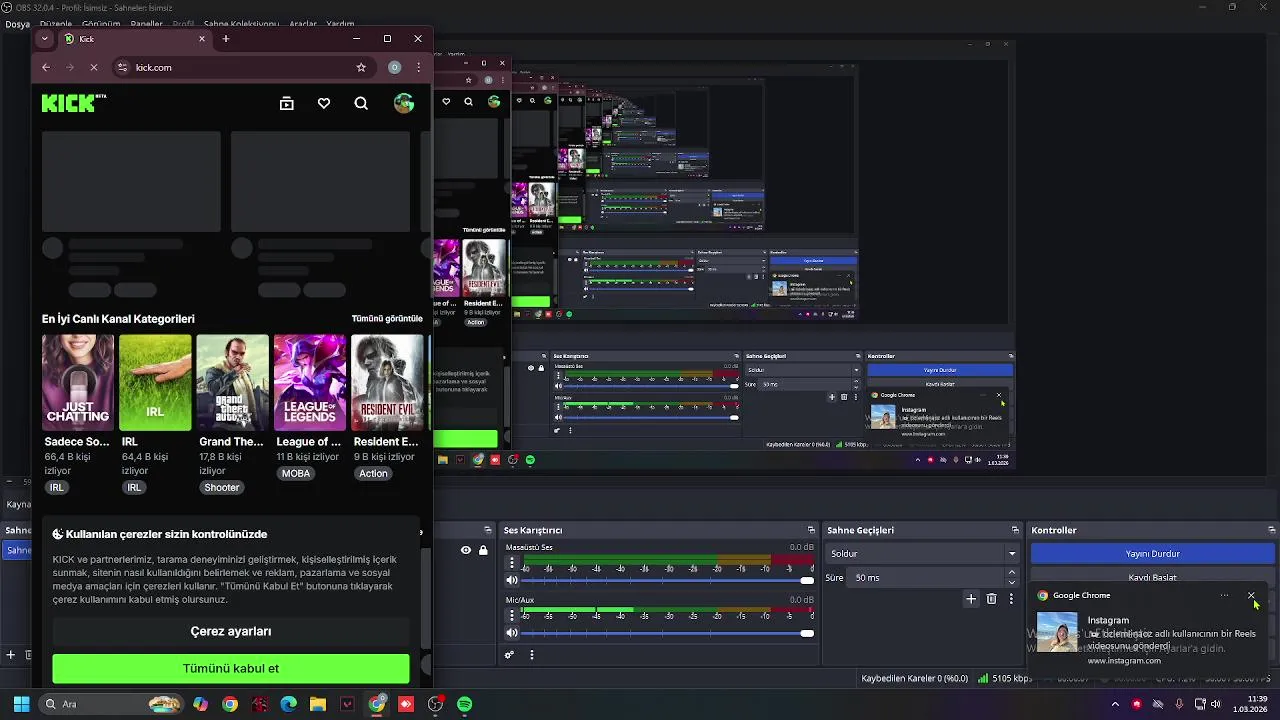Increase the Süre duration value
This screenshot has height=720, width=1280.
(x=1012, y=573)
